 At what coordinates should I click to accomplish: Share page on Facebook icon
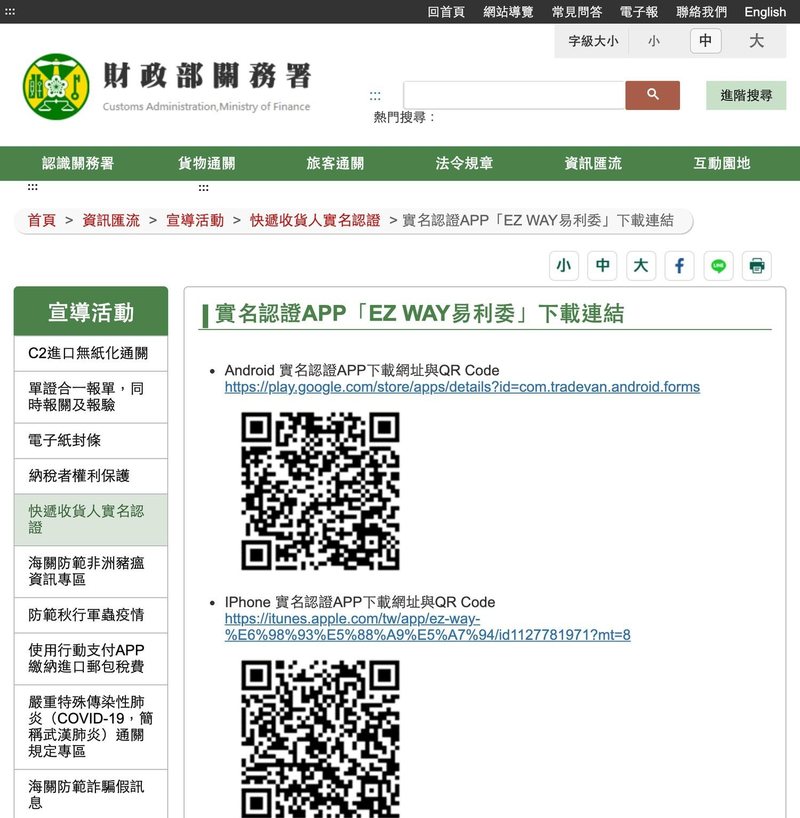click(679, 266)
